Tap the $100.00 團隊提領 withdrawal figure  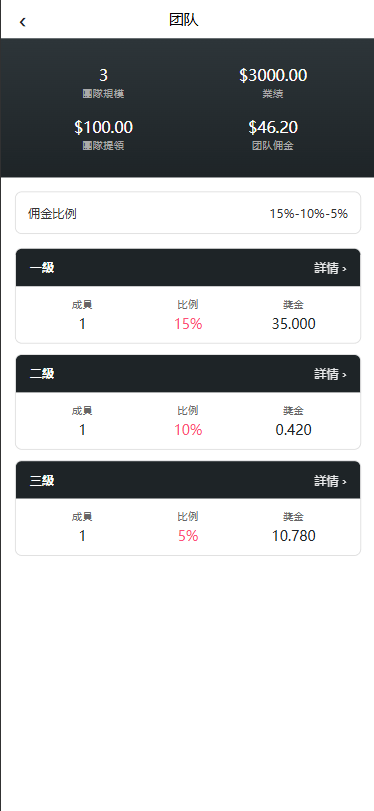[x=103, y=134]
